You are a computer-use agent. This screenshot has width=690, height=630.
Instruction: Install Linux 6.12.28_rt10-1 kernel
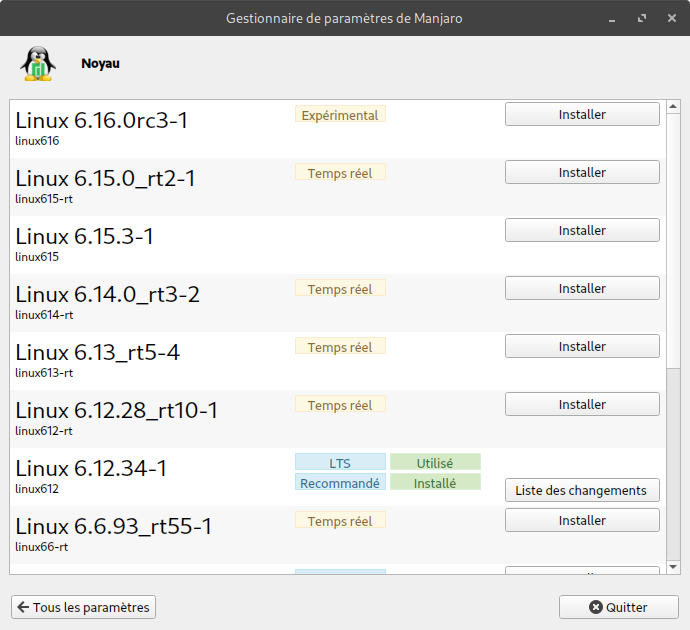coord(582,405)
